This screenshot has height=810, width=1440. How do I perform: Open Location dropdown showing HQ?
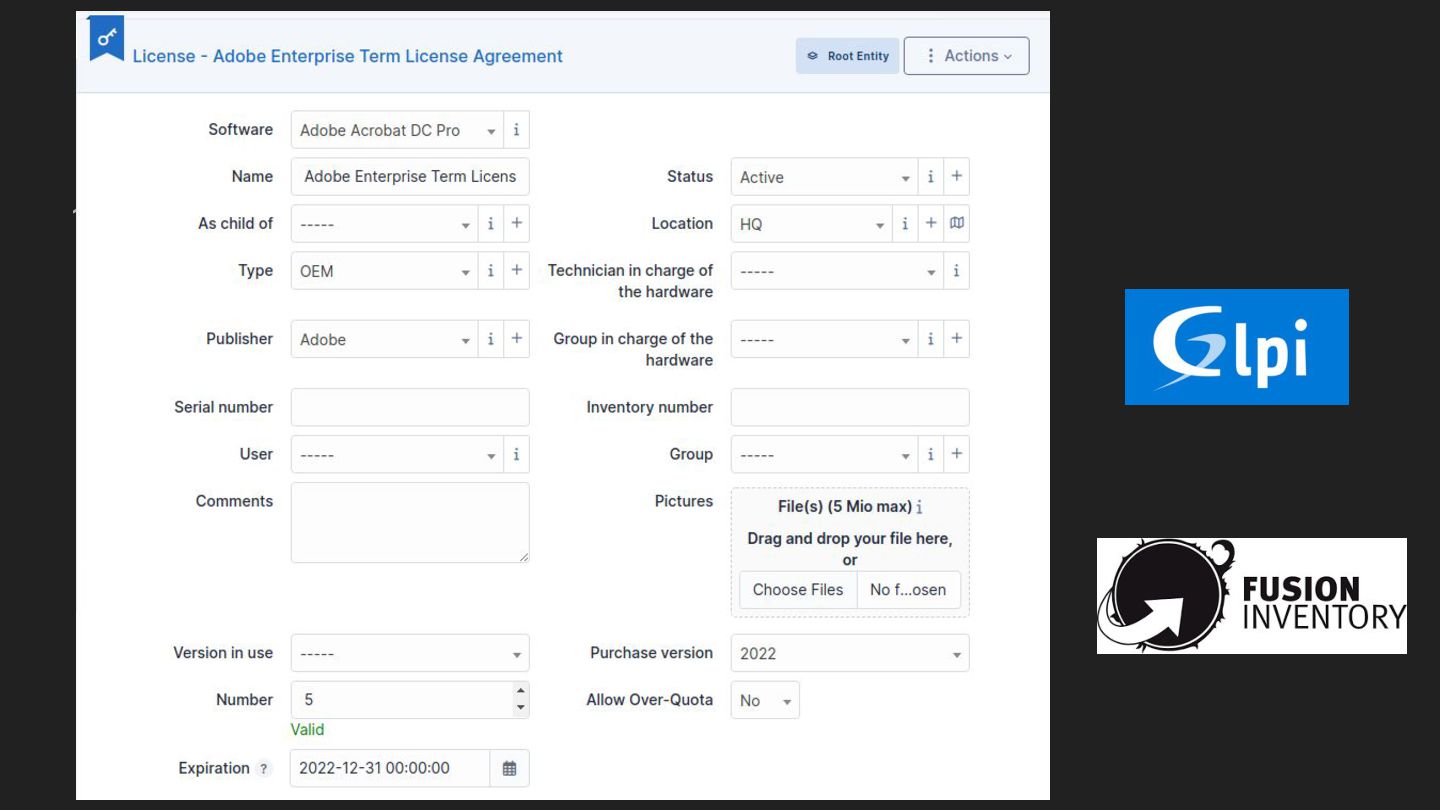(811, 224)
